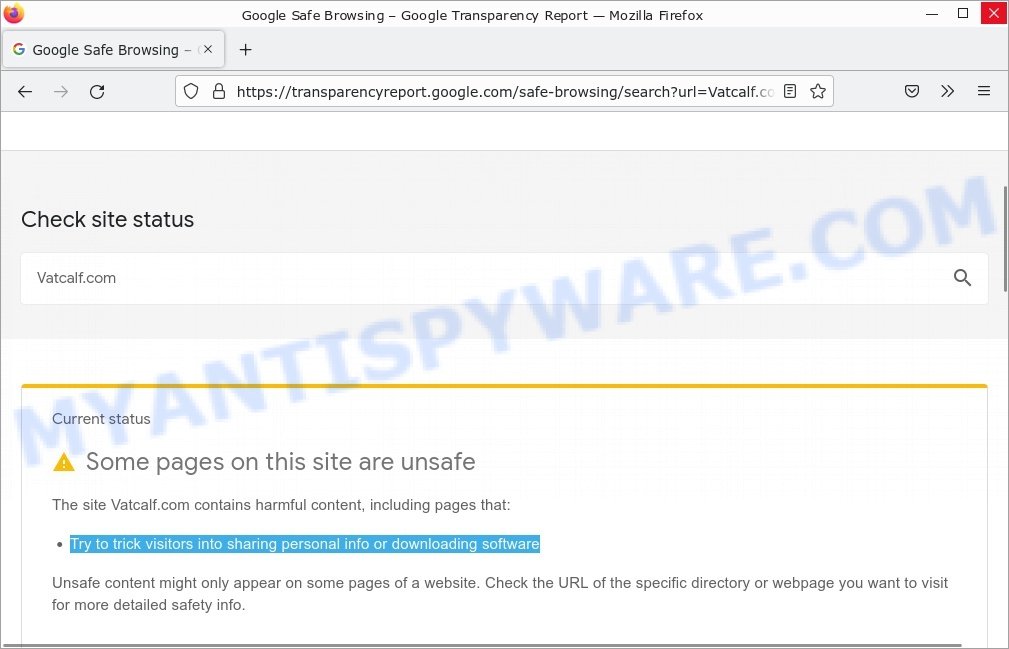Reload the current page
Viewport: 1009px width, 649px height.
tap(97, 92)
